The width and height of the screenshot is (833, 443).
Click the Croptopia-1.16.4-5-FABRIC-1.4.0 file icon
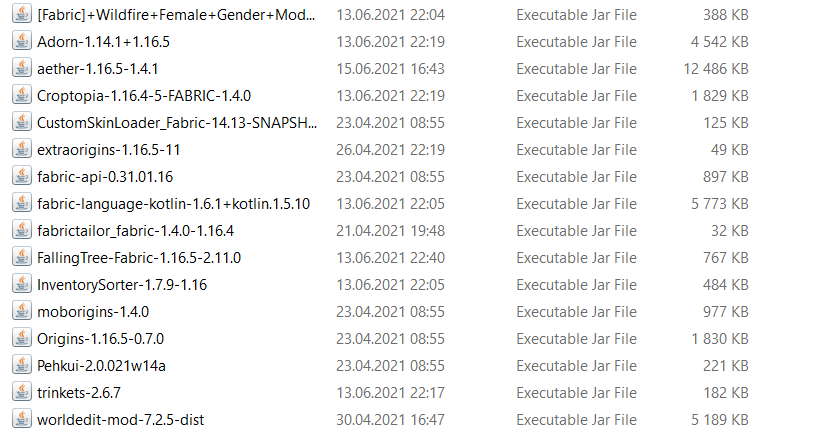click(x=22, y=96)
